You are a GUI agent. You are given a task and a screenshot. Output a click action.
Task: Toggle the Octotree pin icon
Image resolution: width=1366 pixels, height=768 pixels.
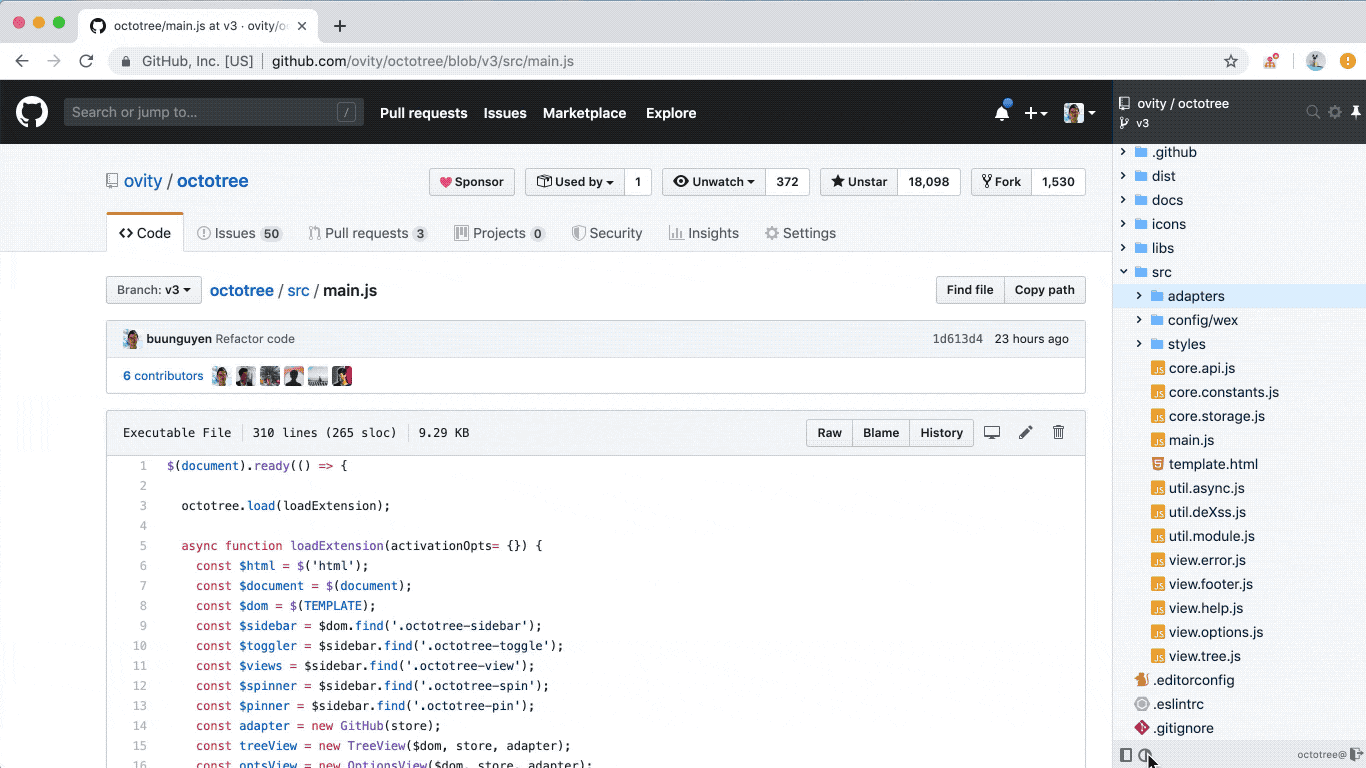(x=1356, y=112)
